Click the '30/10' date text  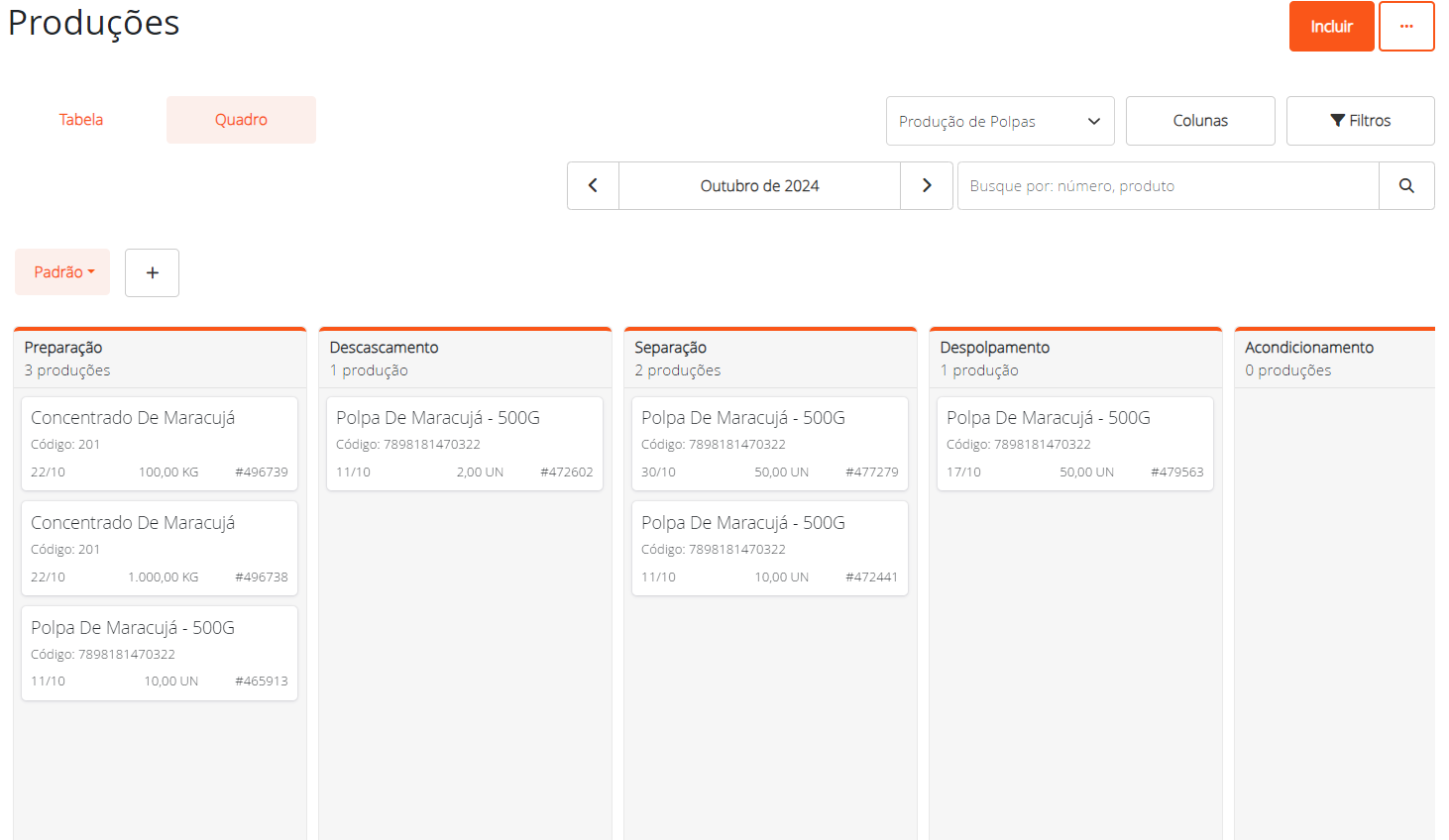coord(658,472)
